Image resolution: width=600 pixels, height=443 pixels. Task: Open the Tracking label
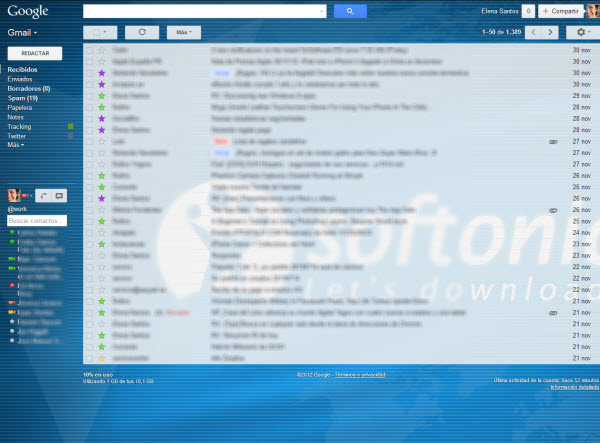[19, 127]
